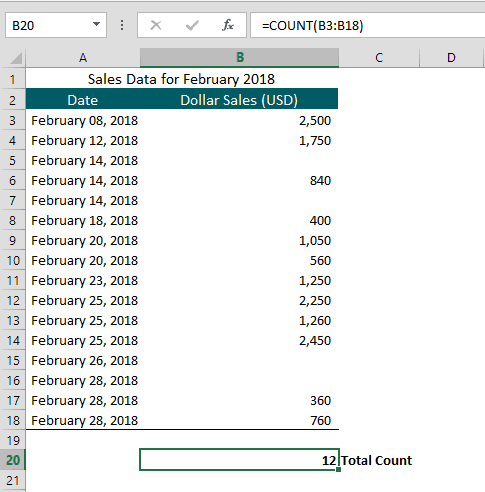Cancel the formula entry with X icon
Screen dimensions: 485x492
coord(156,25)
